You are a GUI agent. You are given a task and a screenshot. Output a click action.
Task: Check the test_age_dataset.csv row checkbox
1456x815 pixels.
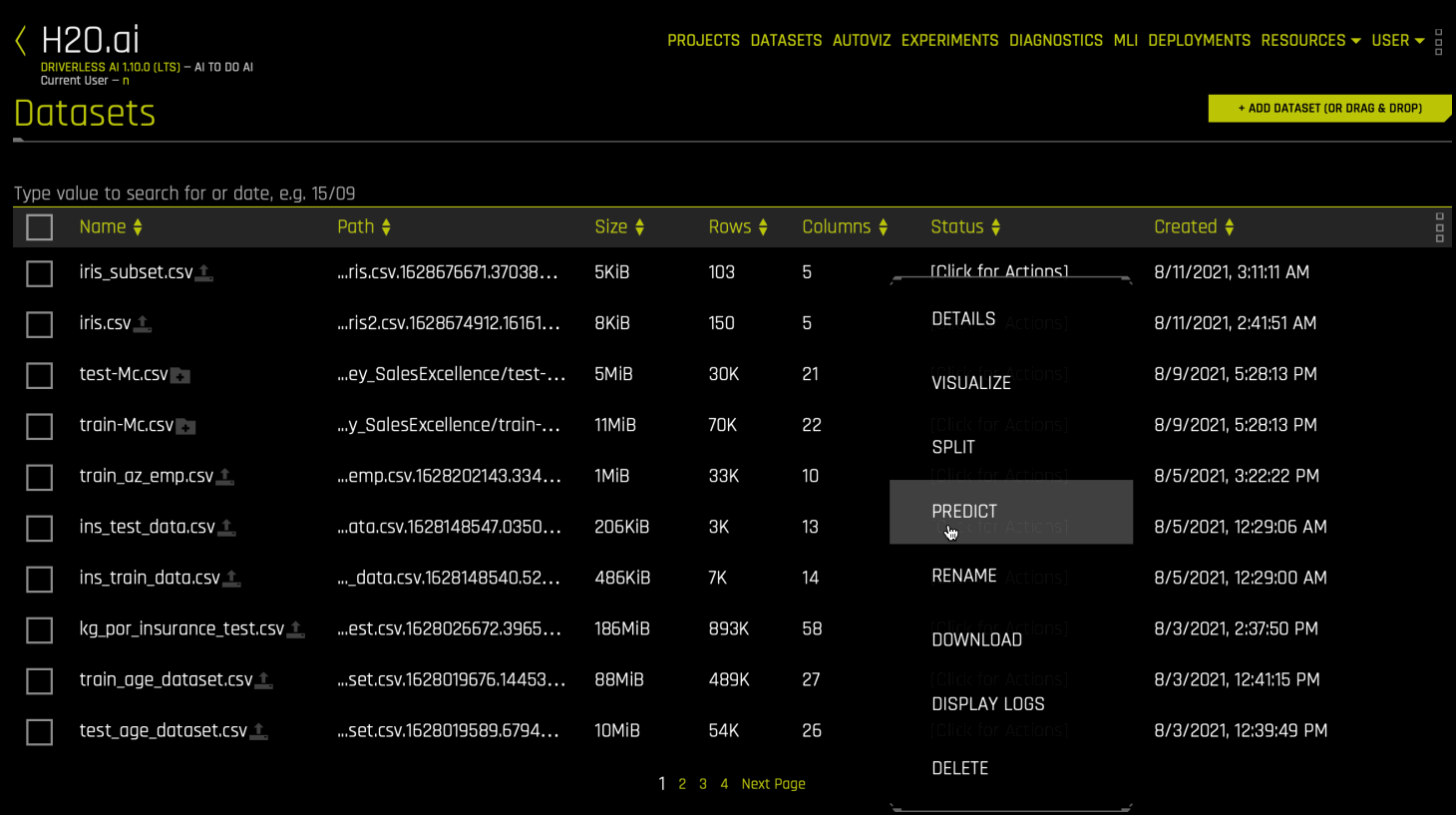39,732
